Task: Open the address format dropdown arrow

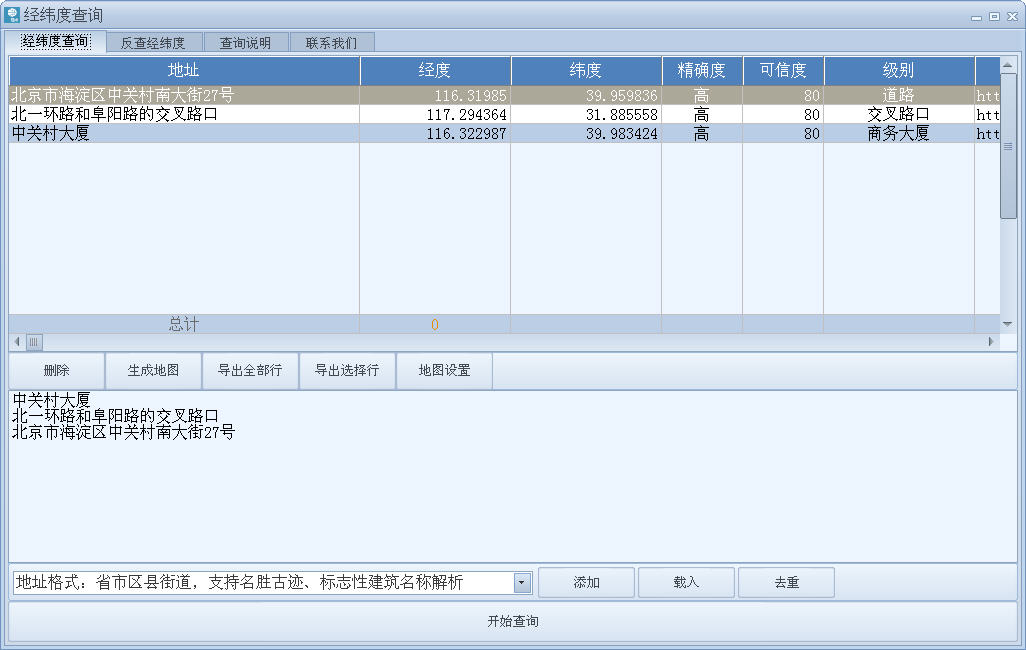Action: [x=522, y=583]
